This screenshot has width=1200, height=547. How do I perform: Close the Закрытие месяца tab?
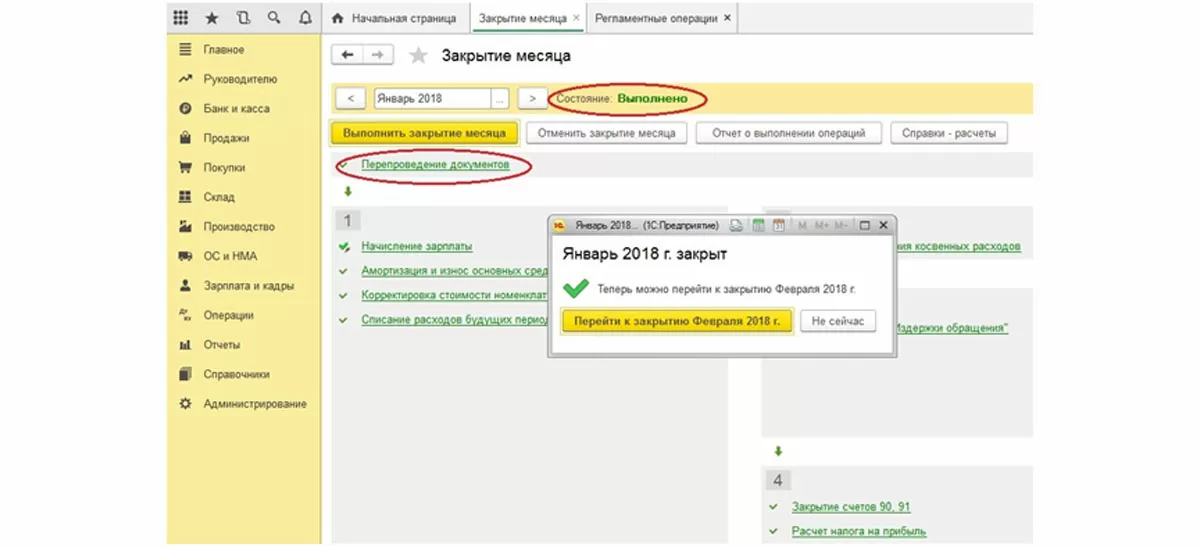(x=576, y=18)
